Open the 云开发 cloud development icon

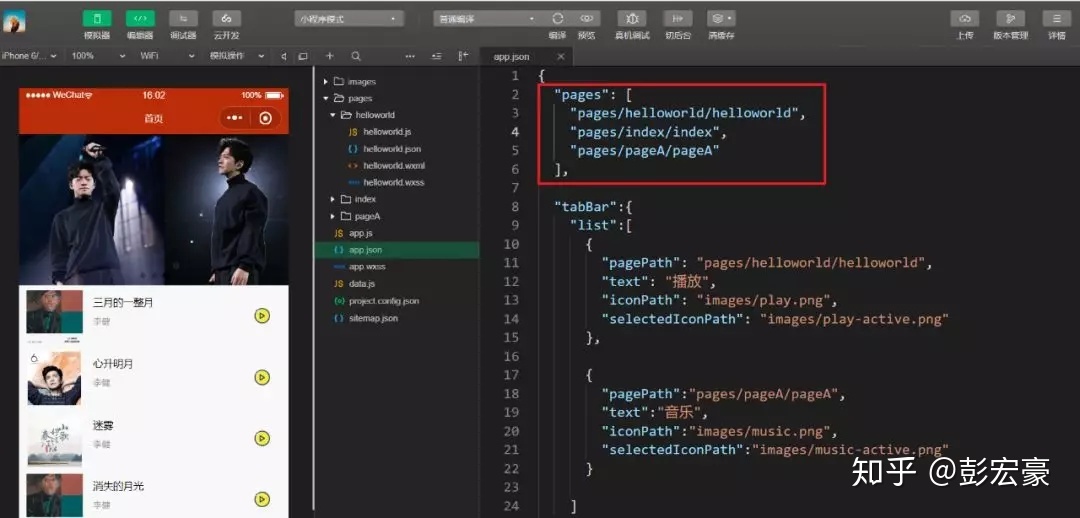point(227,19)
